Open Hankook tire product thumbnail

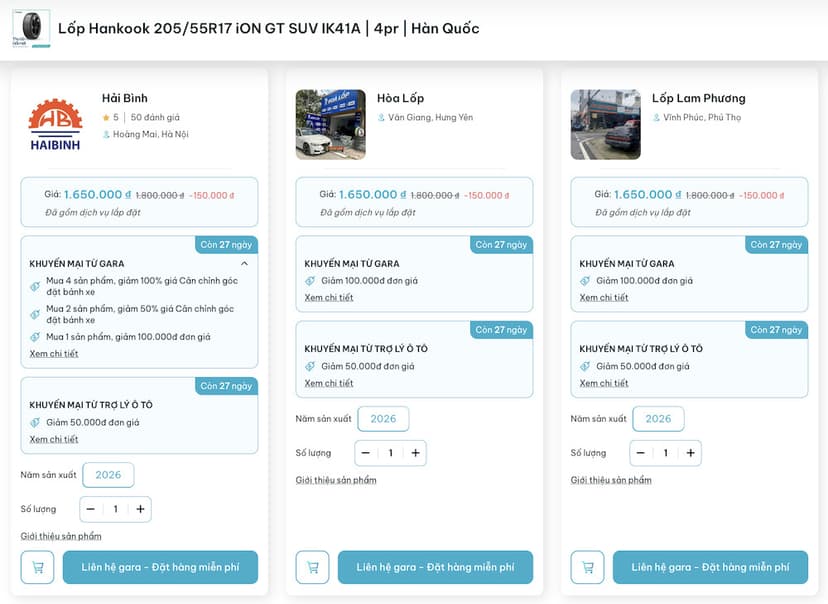pos(32,29)
